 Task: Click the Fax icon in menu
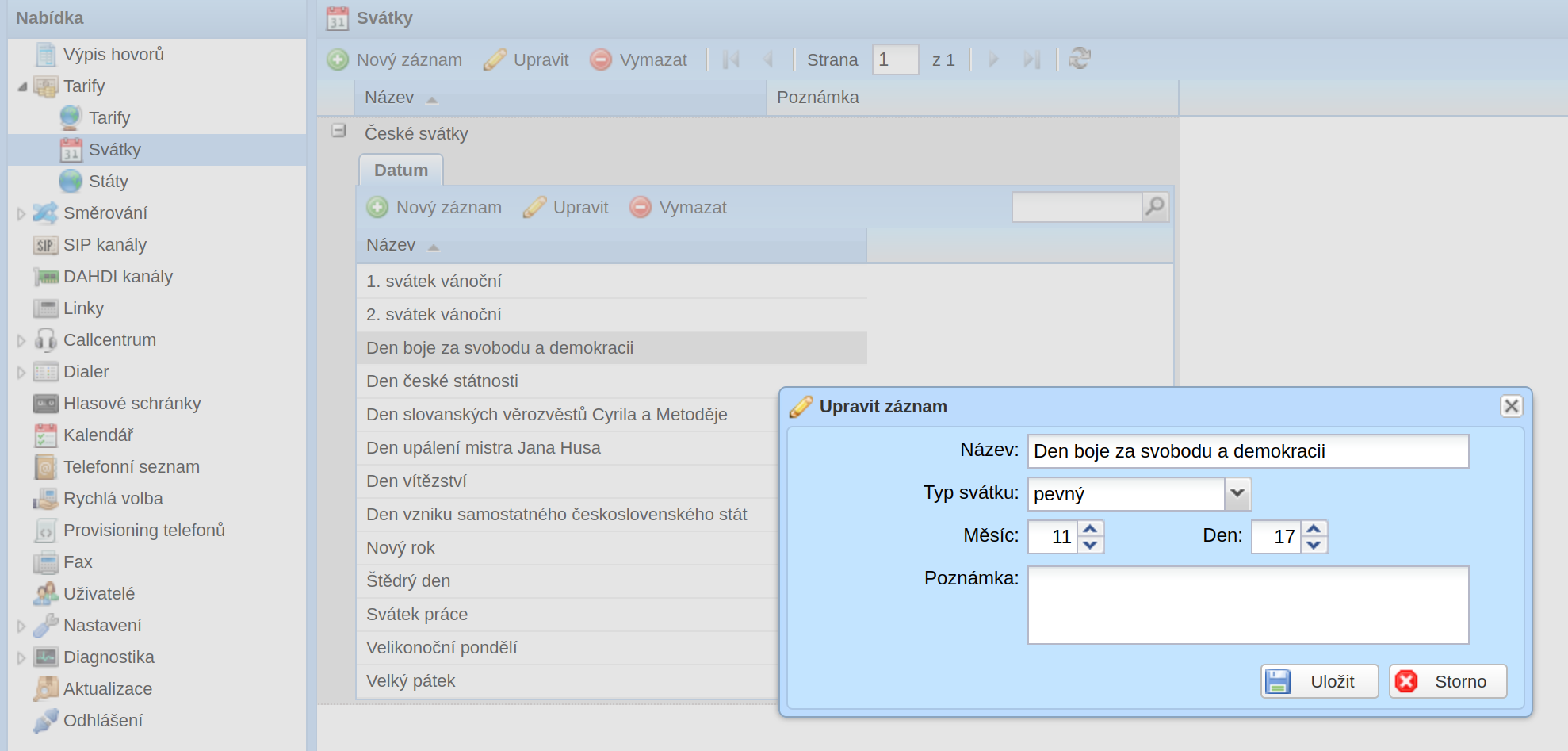(46, 562)
